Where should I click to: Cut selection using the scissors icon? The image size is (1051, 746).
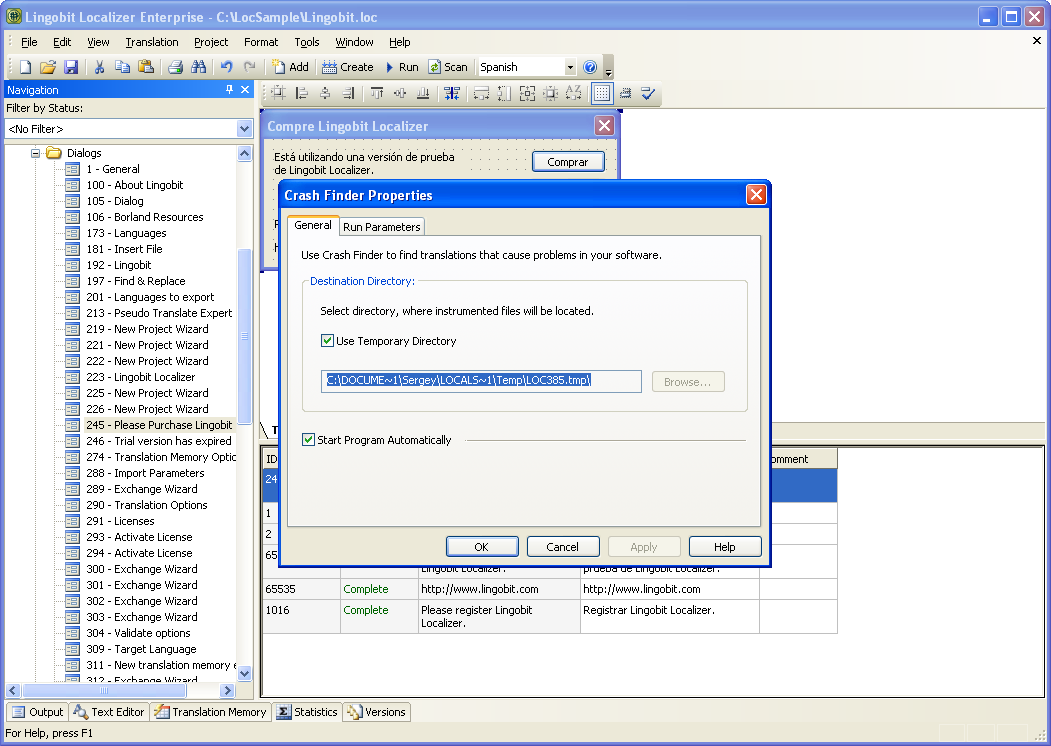point(99,67)
